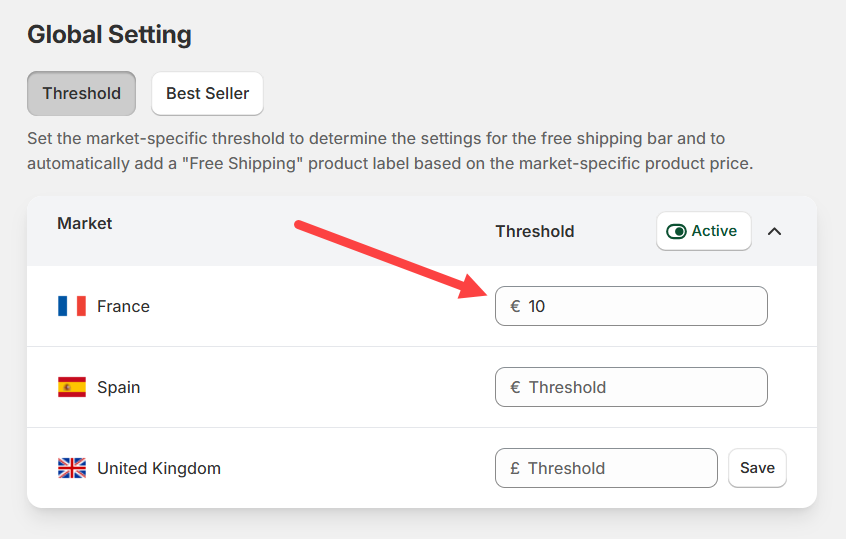This screenshot has width=846, height=539.
Task: Click the euro symbol in France's field
Action: pos(515,306)
